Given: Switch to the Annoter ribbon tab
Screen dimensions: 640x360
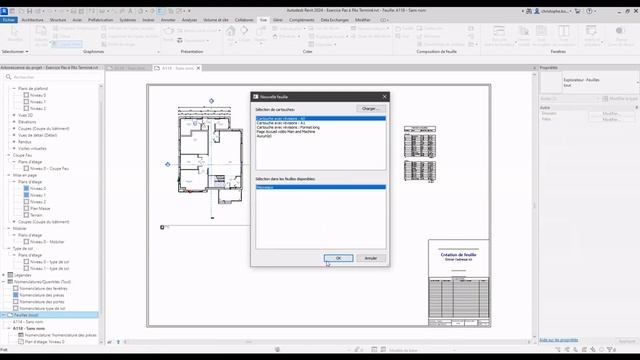Looking at the screenshot, I should (x=168, y=20).
